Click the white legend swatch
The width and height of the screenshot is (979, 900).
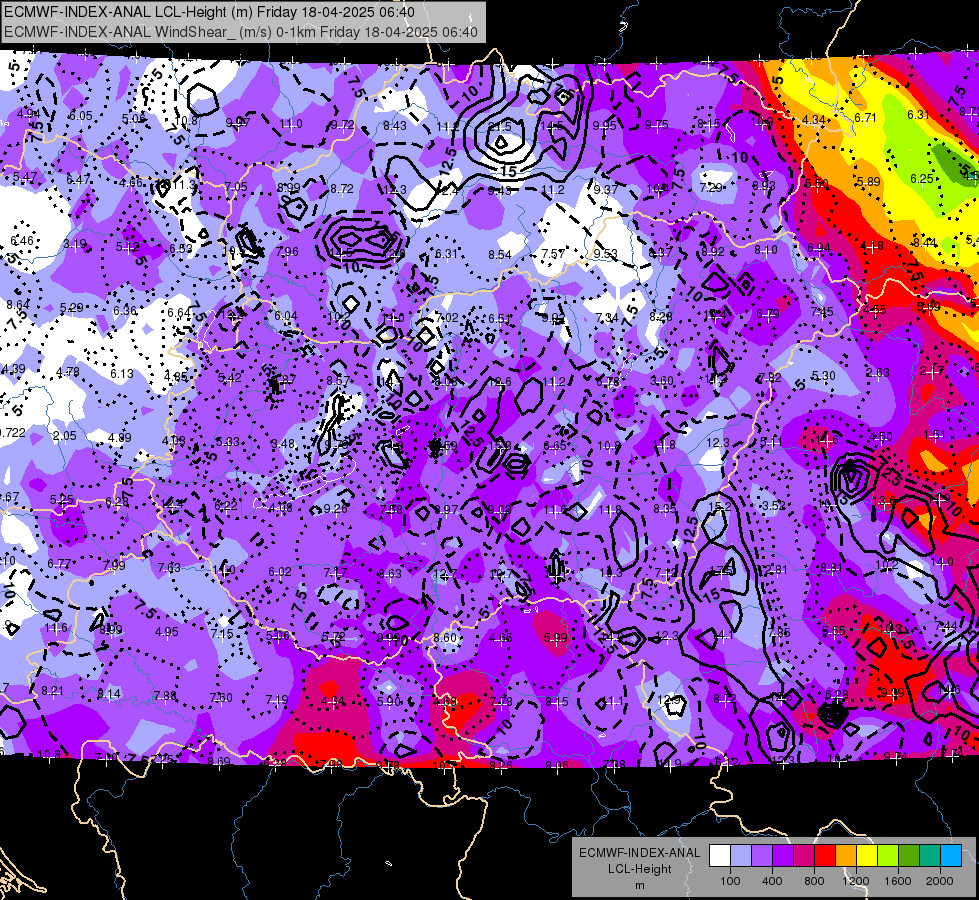coord(720,856)
